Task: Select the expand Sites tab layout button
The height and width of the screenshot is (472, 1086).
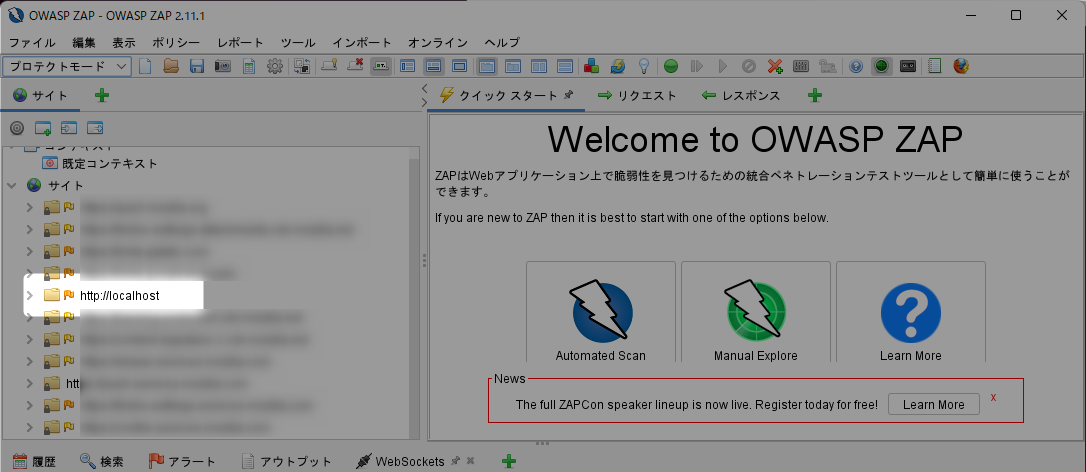Action: pyautogui.click(x=408, y=67)
